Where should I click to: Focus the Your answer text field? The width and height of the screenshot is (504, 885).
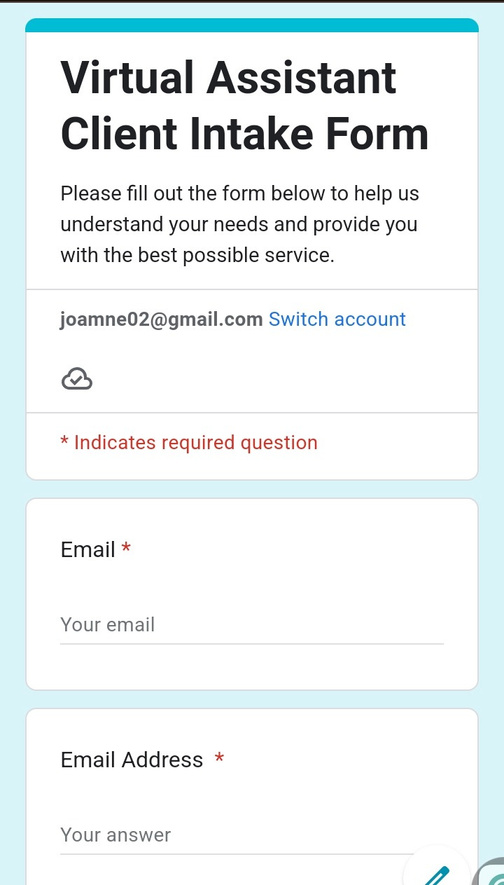click(237, 835)
